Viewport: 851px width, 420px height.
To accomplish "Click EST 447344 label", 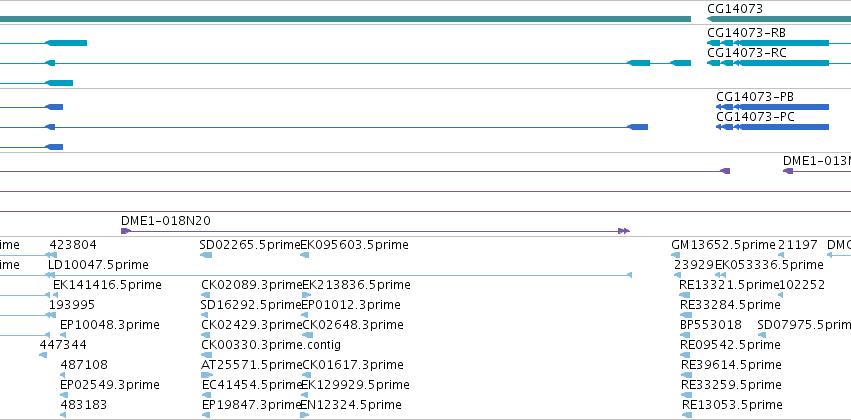I will 63,345.
